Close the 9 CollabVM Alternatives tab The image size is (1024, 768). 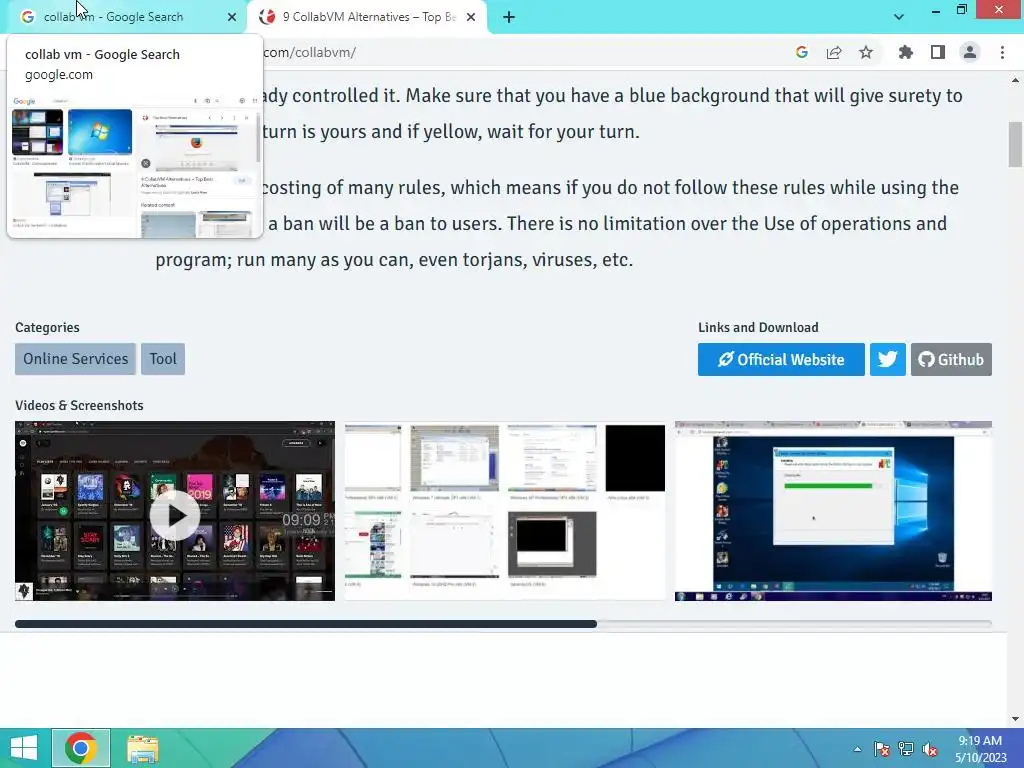click(471, 17)
